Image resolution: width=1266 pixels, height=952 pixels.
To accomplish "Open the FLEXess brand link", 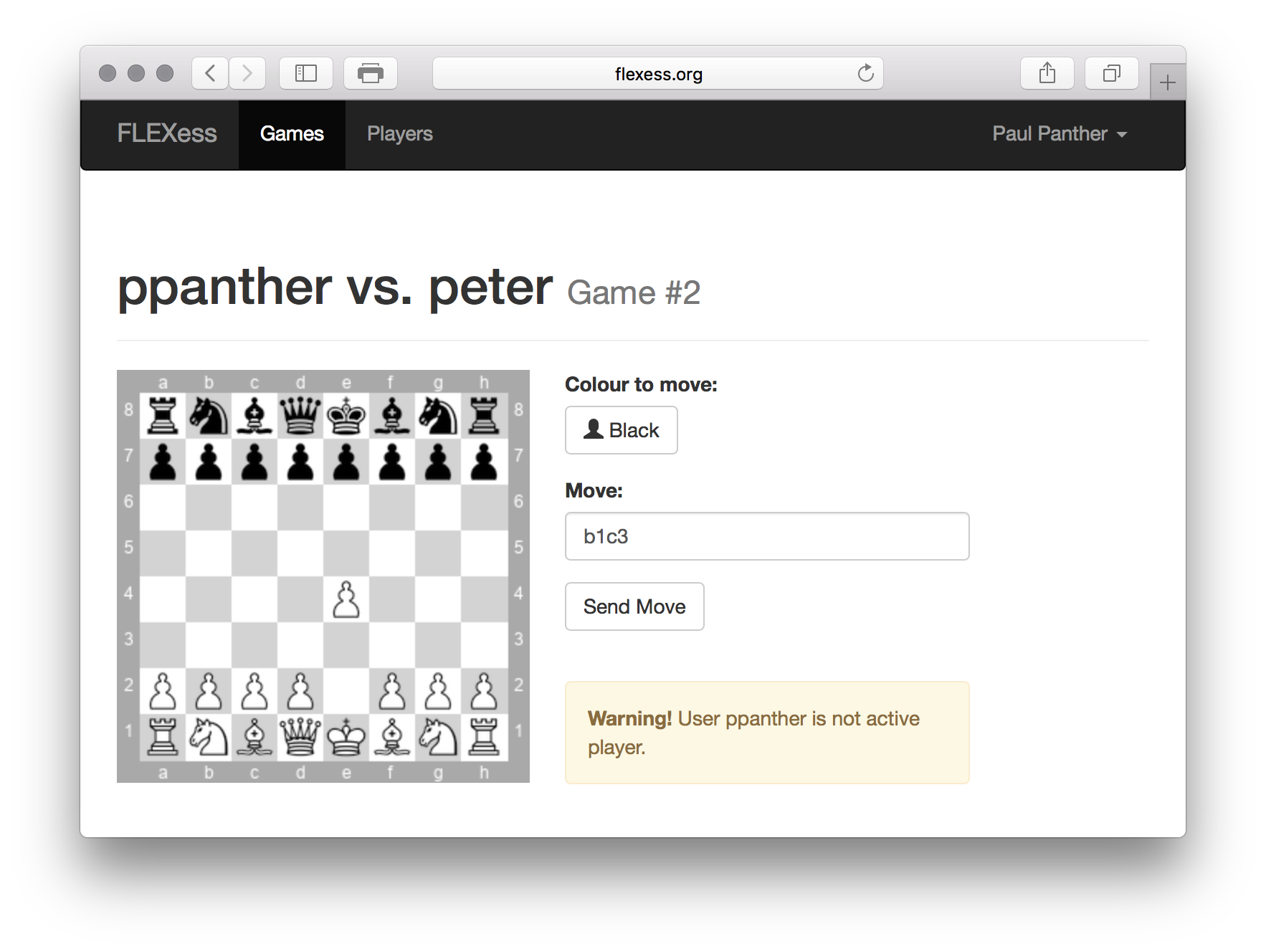I will [167, 134].
